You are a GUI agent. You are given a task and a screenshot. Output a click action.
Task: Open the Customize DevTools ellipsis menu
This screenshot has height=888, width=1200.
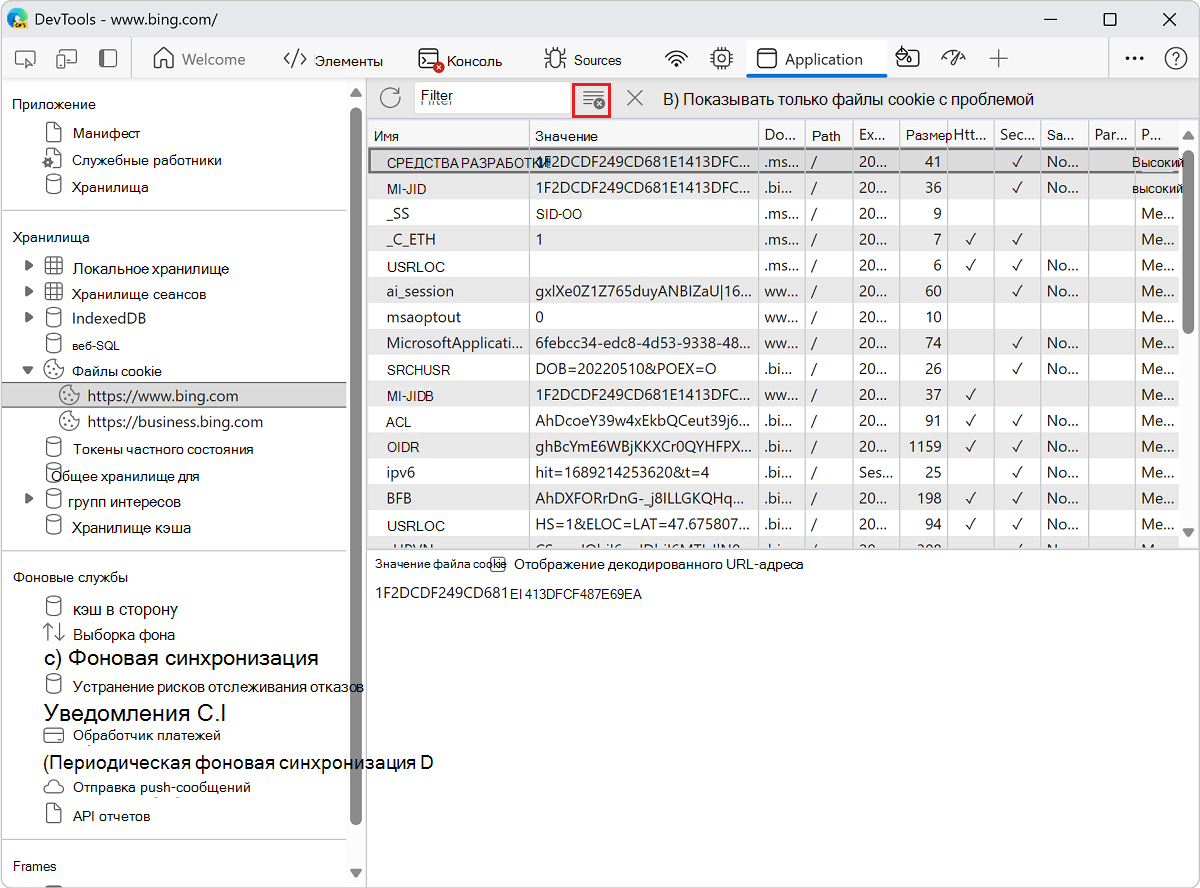[1134, 60]
